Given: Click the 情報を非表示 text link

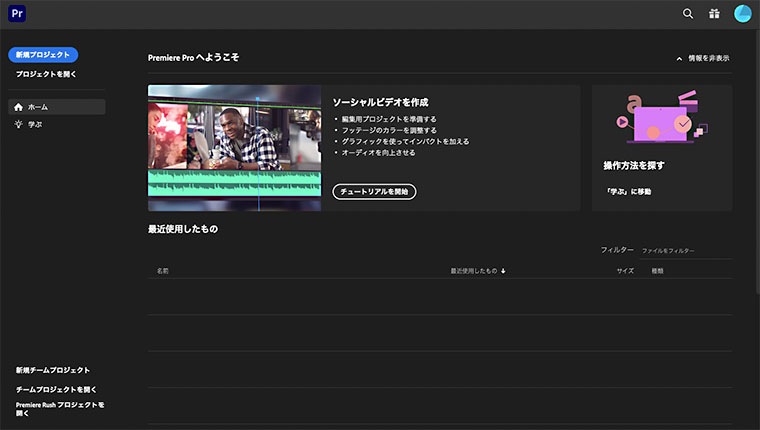Looking at the screenshot, I should click(709, 58).
